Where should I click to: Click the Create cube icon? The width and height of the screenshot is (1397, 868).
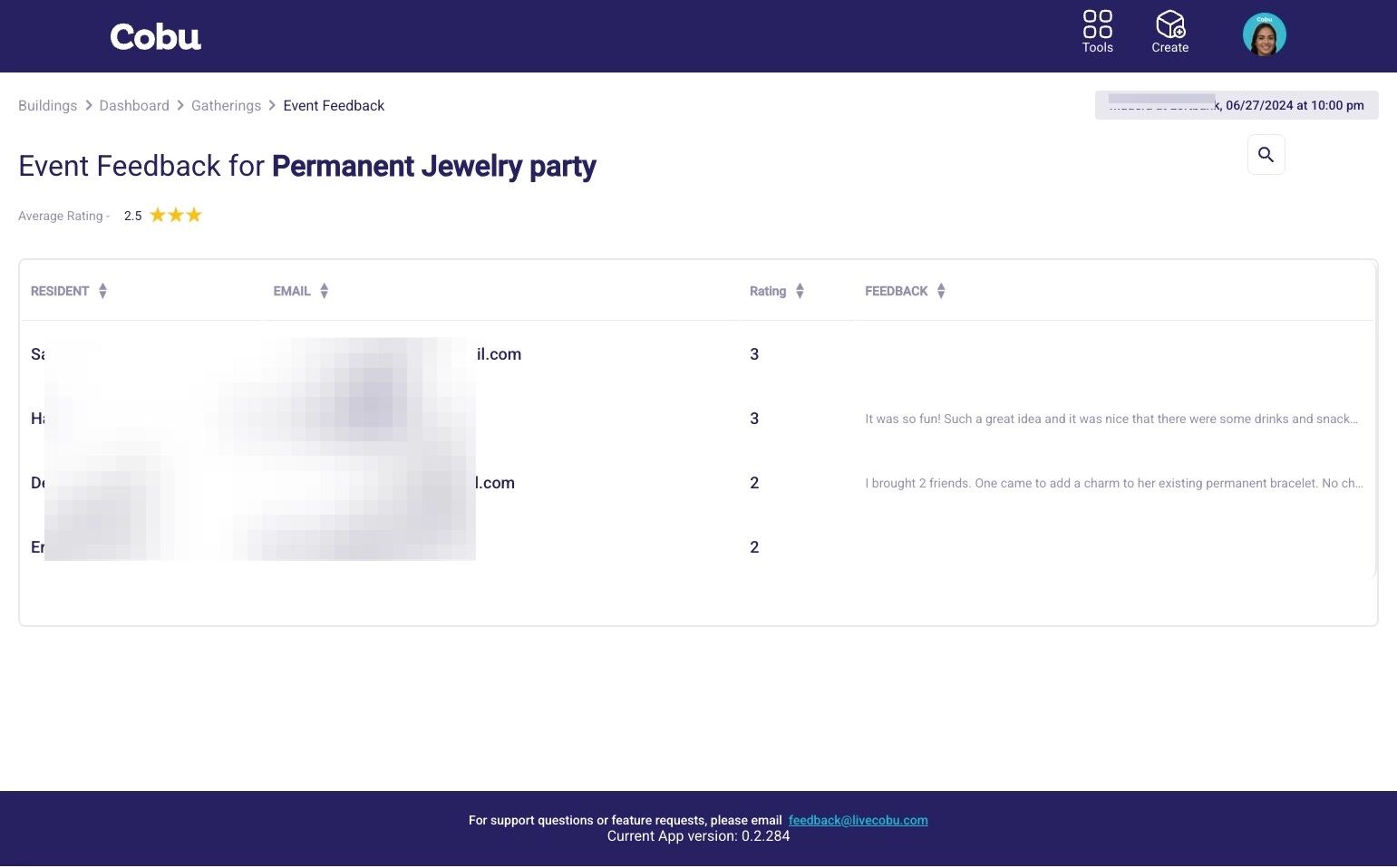coord(1169,24)
